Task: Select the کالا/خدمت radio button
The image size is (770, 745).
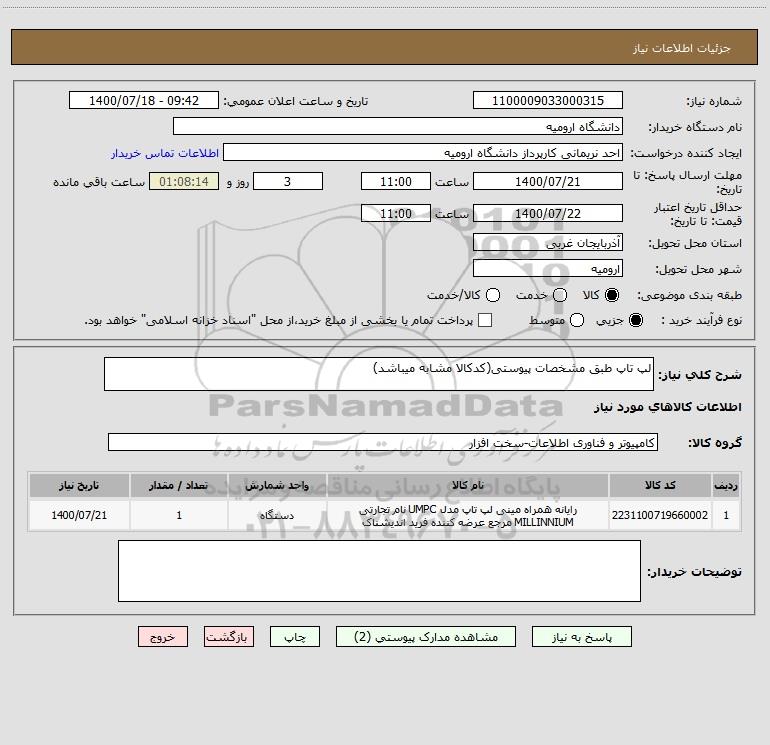Action: click(493, 295)
